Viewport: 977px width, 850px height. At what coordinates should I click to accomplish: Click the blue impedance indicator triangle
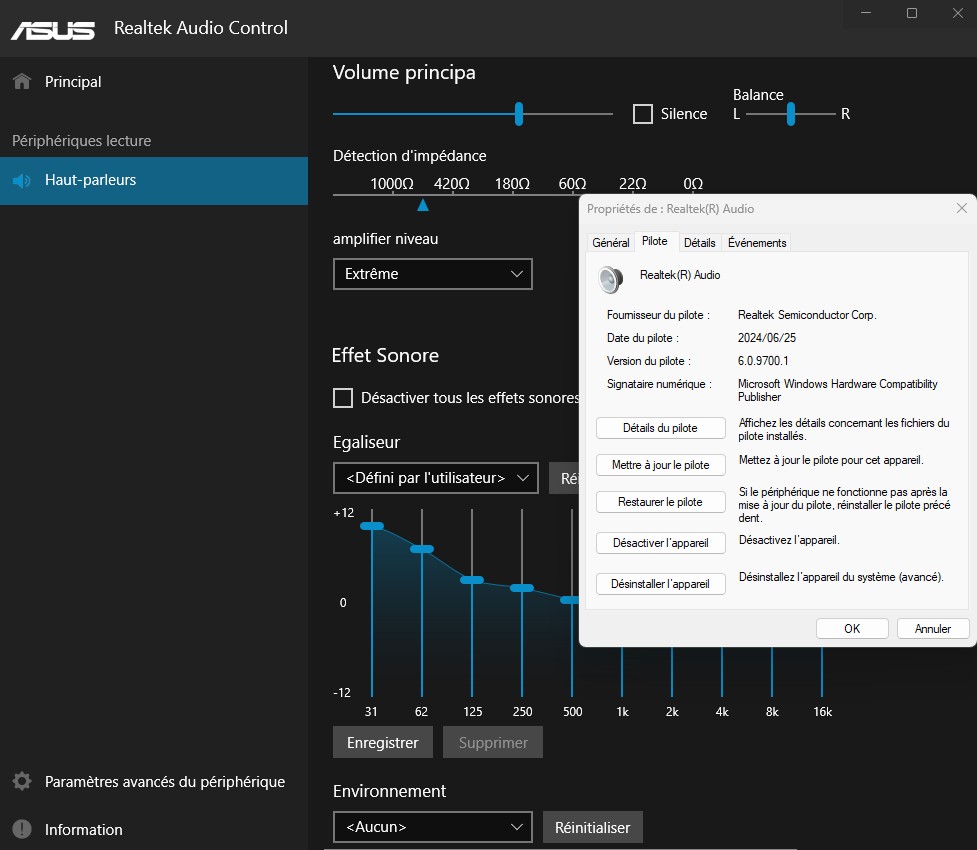click(423, 205)
